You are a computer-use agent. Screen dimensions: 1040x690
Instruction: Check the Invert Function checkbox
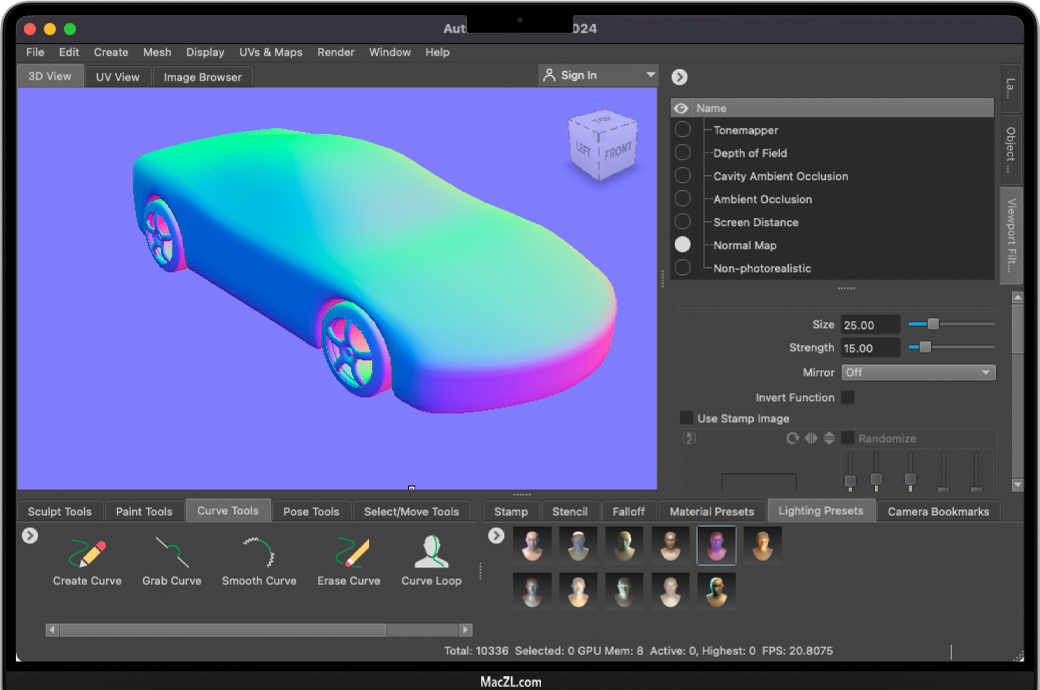pyautogui.click(x=848, y=397)
